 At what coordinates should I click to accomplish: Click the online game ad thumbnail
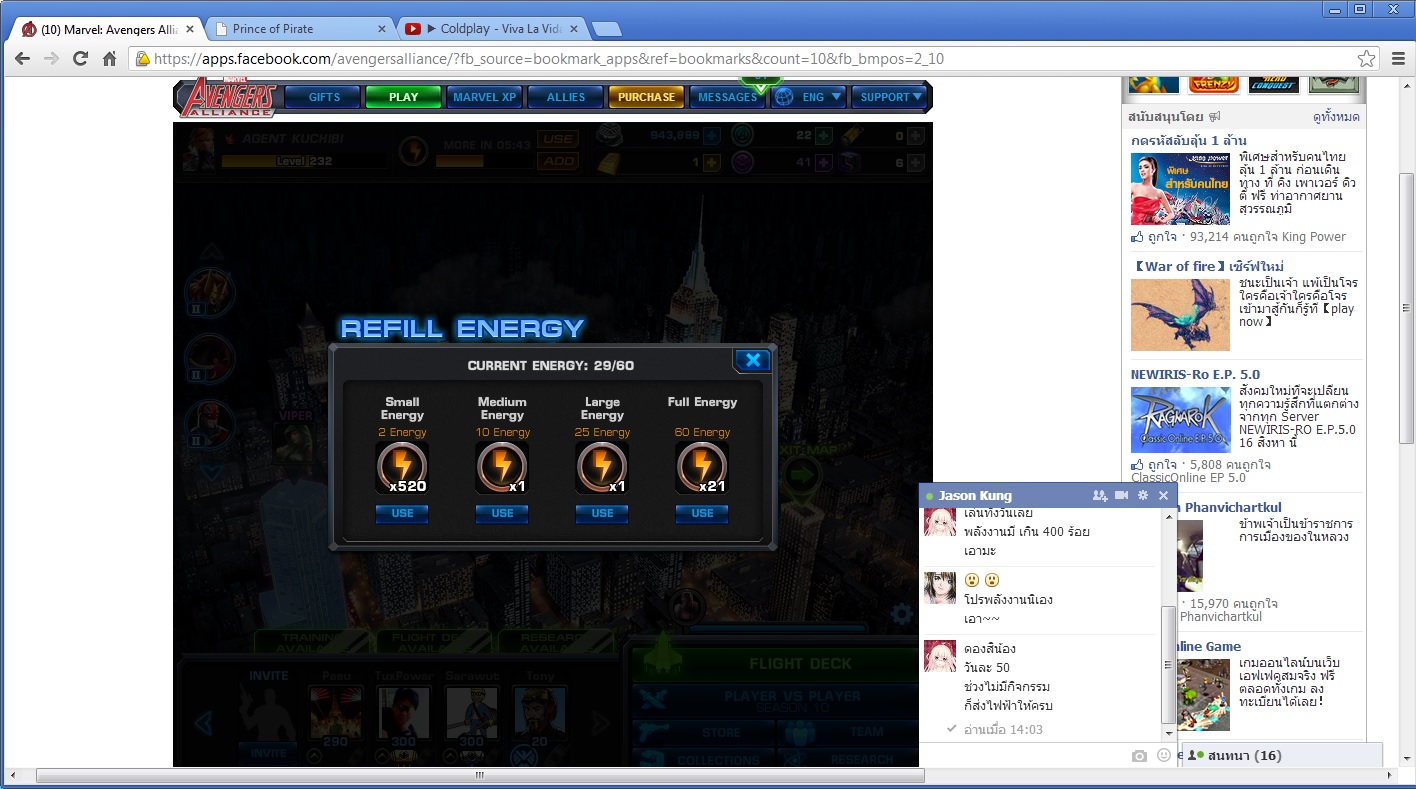point(1203,695)
